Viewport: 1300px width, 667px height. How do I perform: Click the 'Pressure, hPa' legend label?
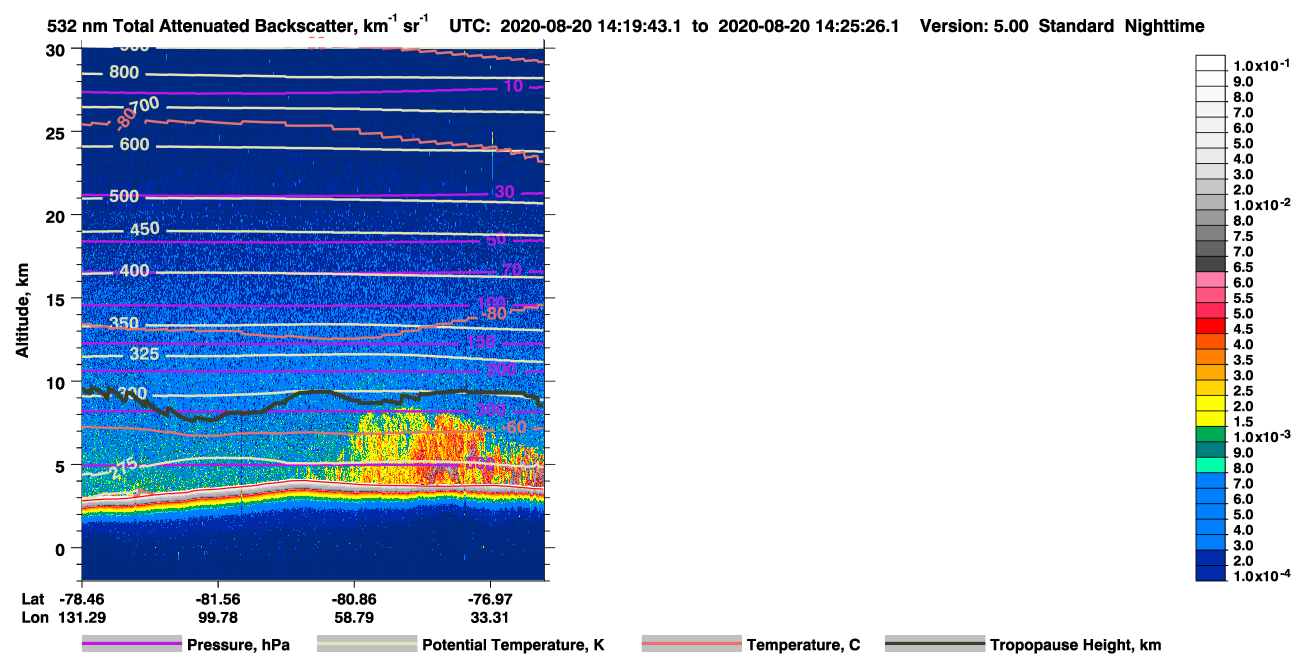[238, 645]
